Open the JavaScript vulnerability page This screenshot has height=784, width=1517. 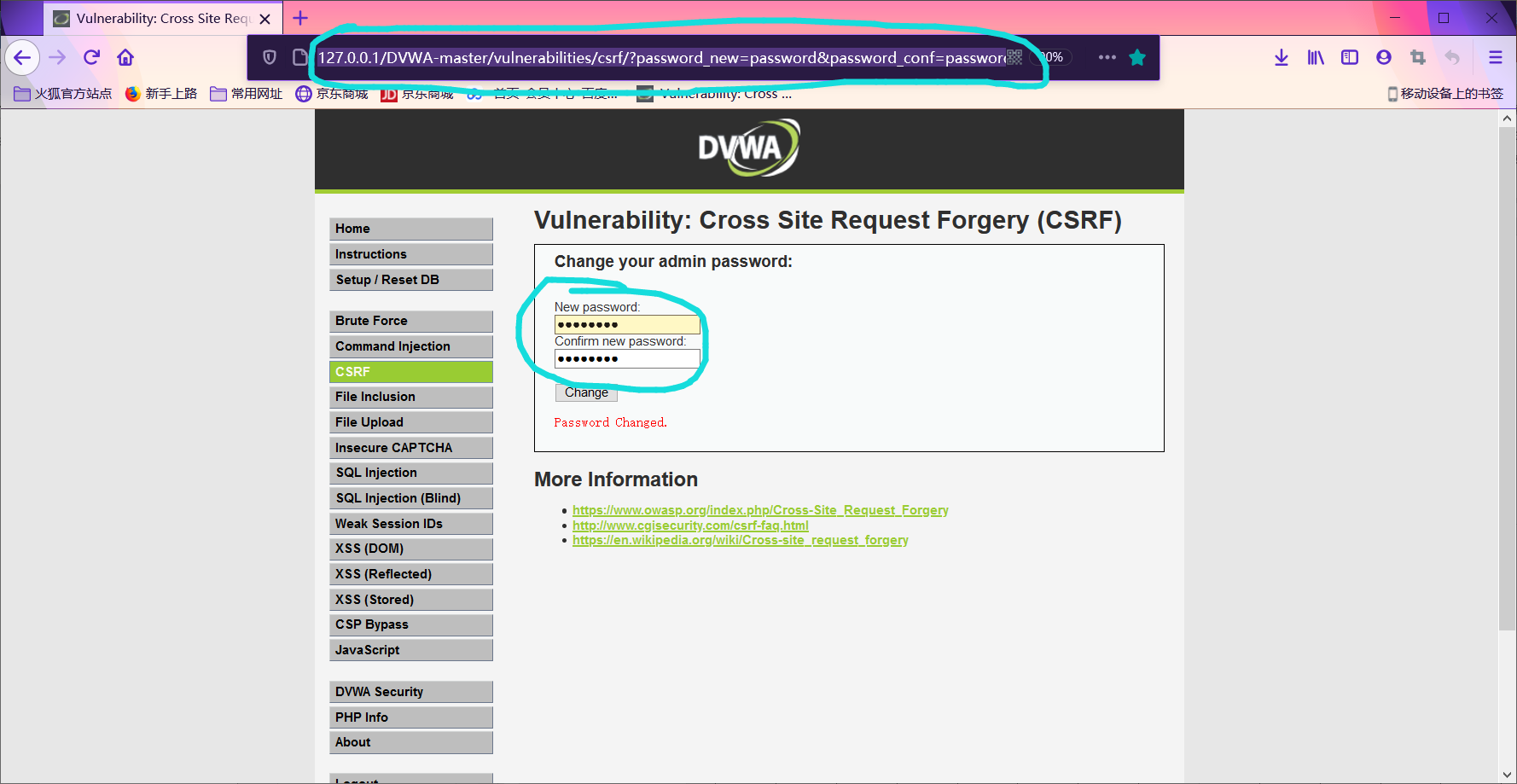pyautogui.click(x=411, y=650)
